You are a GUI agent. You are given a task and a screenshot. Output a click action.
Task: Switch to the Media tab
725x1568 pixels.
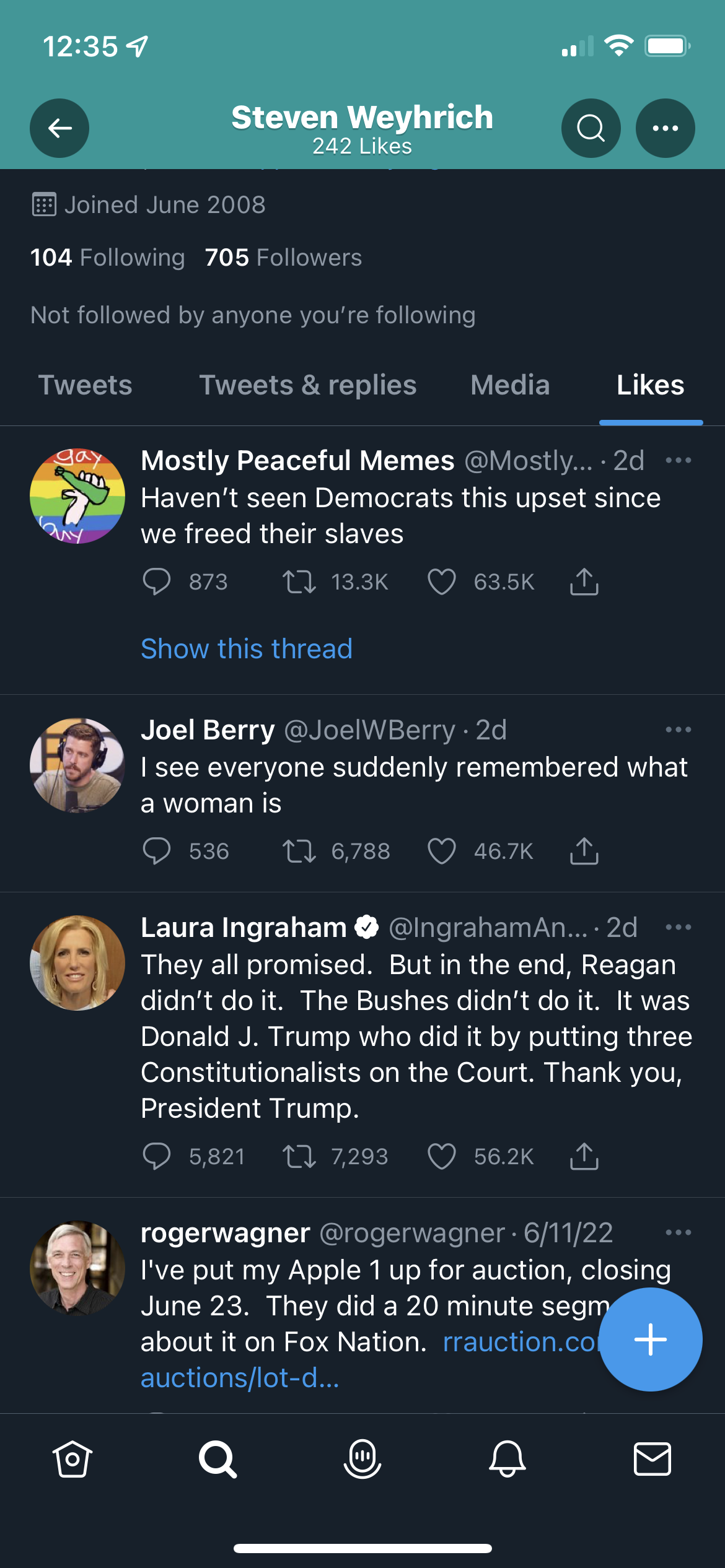click(x=510, y=385)
